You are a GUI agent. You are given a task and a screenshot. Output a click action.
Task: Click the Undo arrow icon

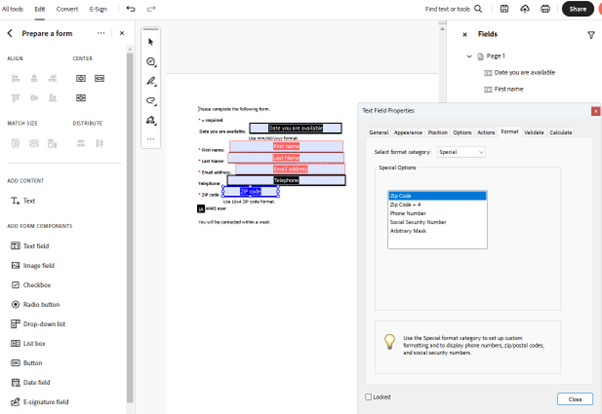131,9
